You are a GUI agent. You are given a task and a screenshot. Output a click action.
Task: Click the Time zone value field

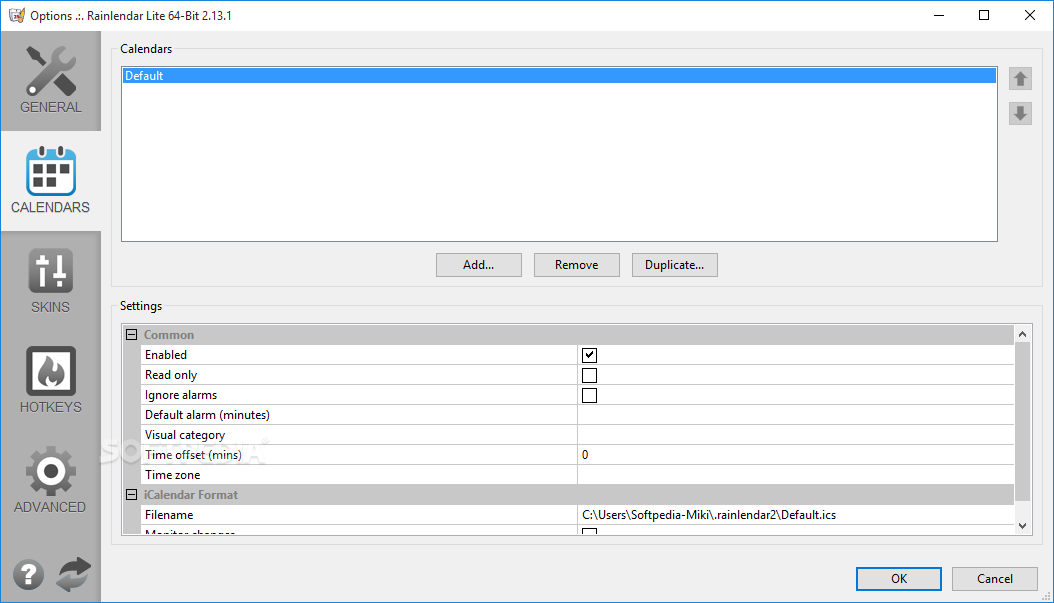pos(795,475)
